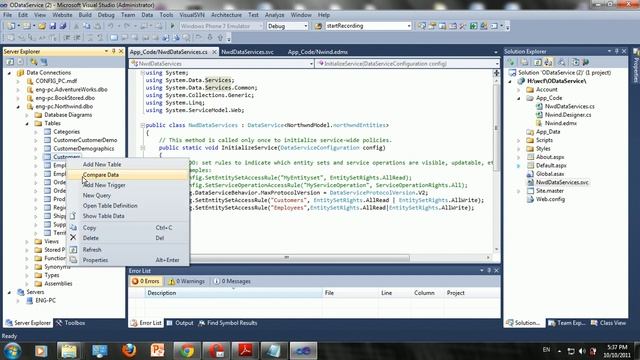
Task: Open the Debug configuration dropdown
Action: (305, 26)
